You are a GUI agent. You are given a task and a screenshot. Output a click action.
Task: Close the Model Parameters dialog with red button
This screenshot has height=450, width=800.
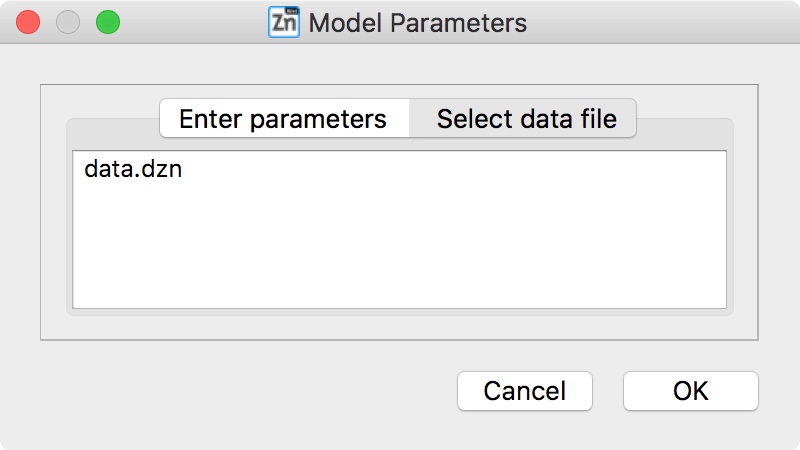[28, 22]
